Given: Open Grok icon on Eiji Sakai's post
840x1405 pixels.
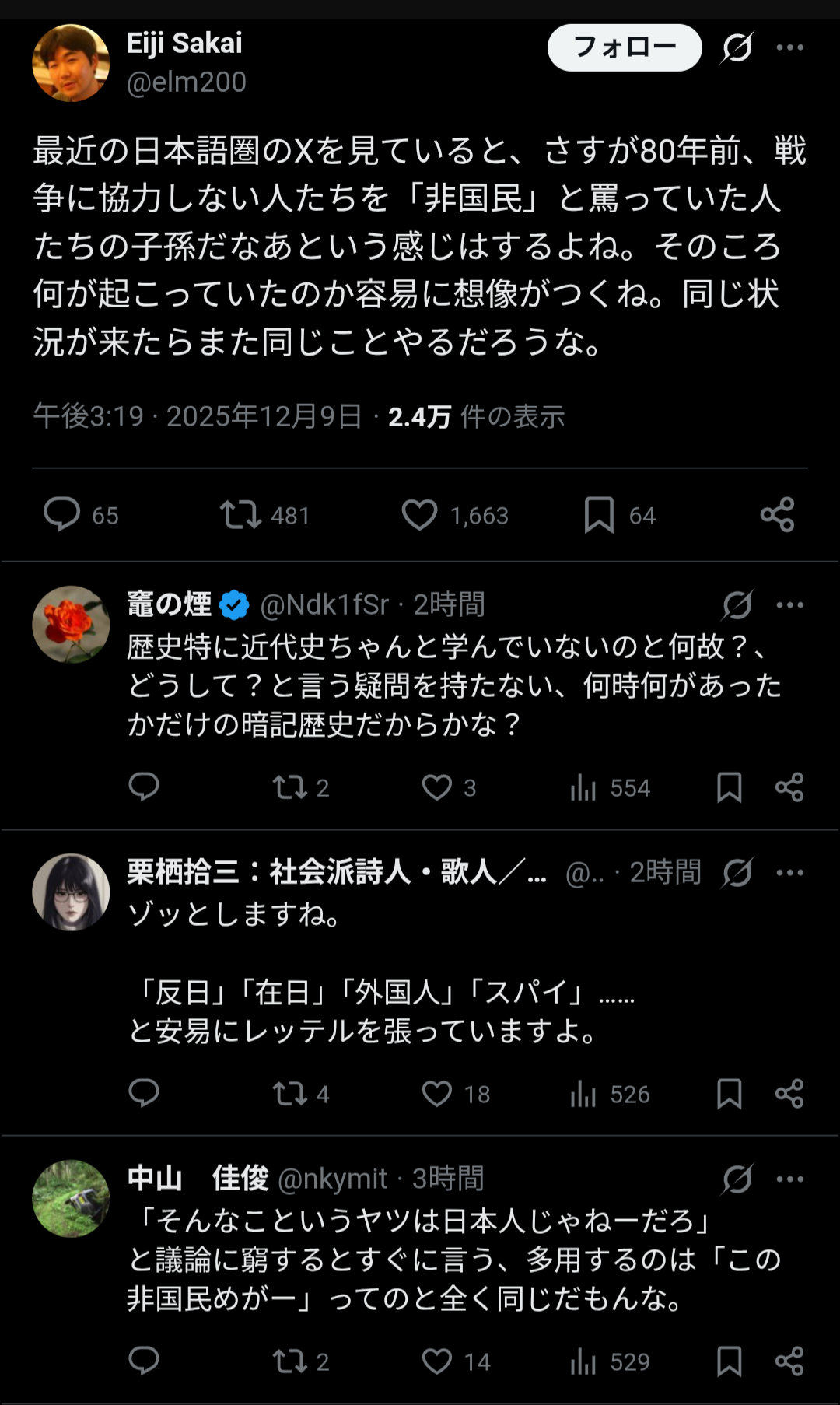Looking at the screenshot, I should [x=737, y=47].
